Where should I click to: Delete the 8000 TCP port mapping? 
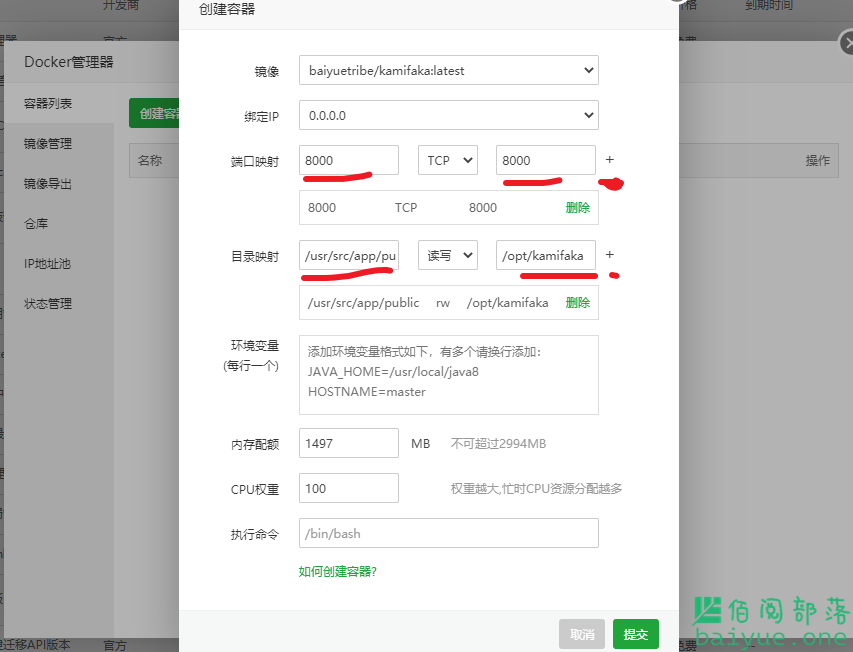pos(577,208)
